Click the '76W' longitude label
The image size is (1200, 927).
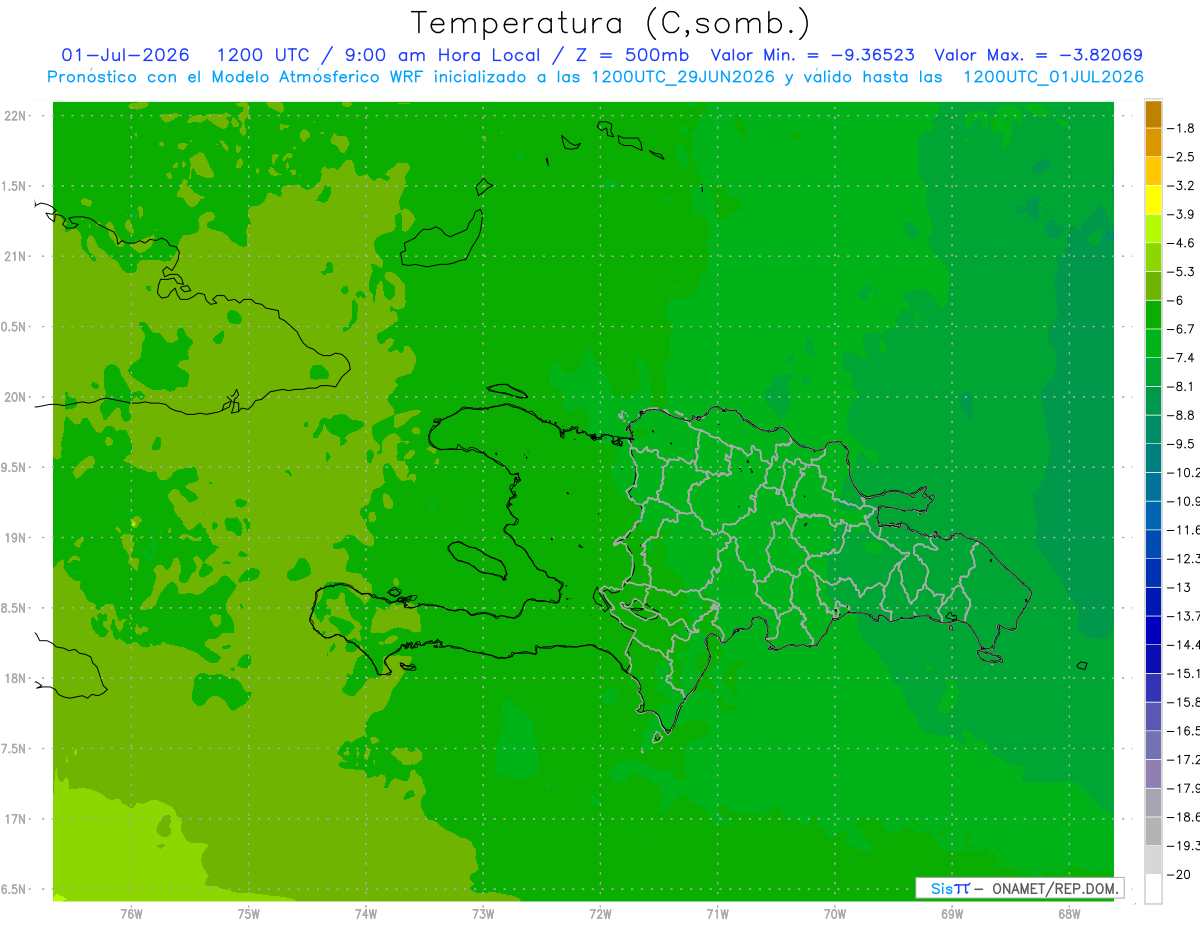pyautogui.click(x=131, y=914)
